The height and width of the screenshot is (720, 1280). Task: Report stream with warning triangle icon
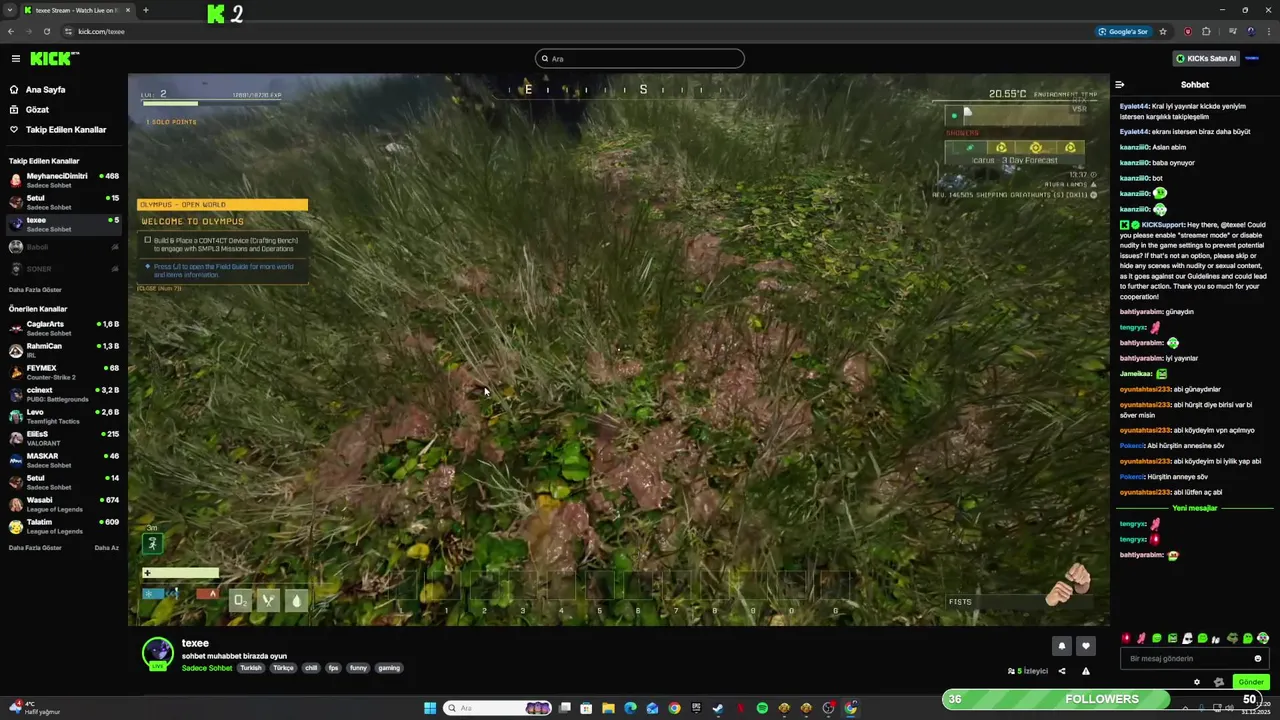(1085, 671)
